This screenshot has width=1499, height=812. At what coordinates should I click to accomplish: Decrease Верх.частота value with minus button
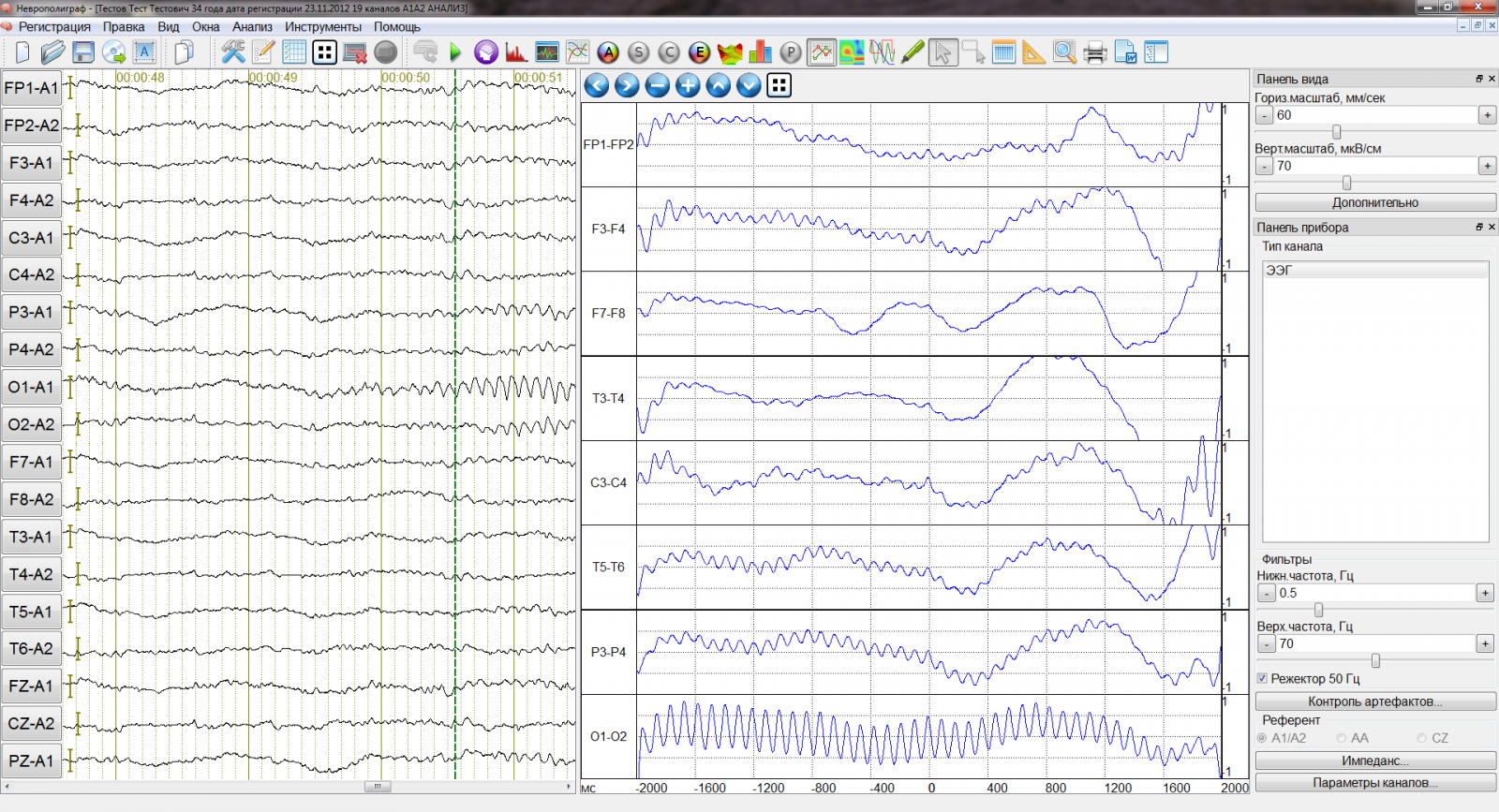click(x=1266, y=643)
